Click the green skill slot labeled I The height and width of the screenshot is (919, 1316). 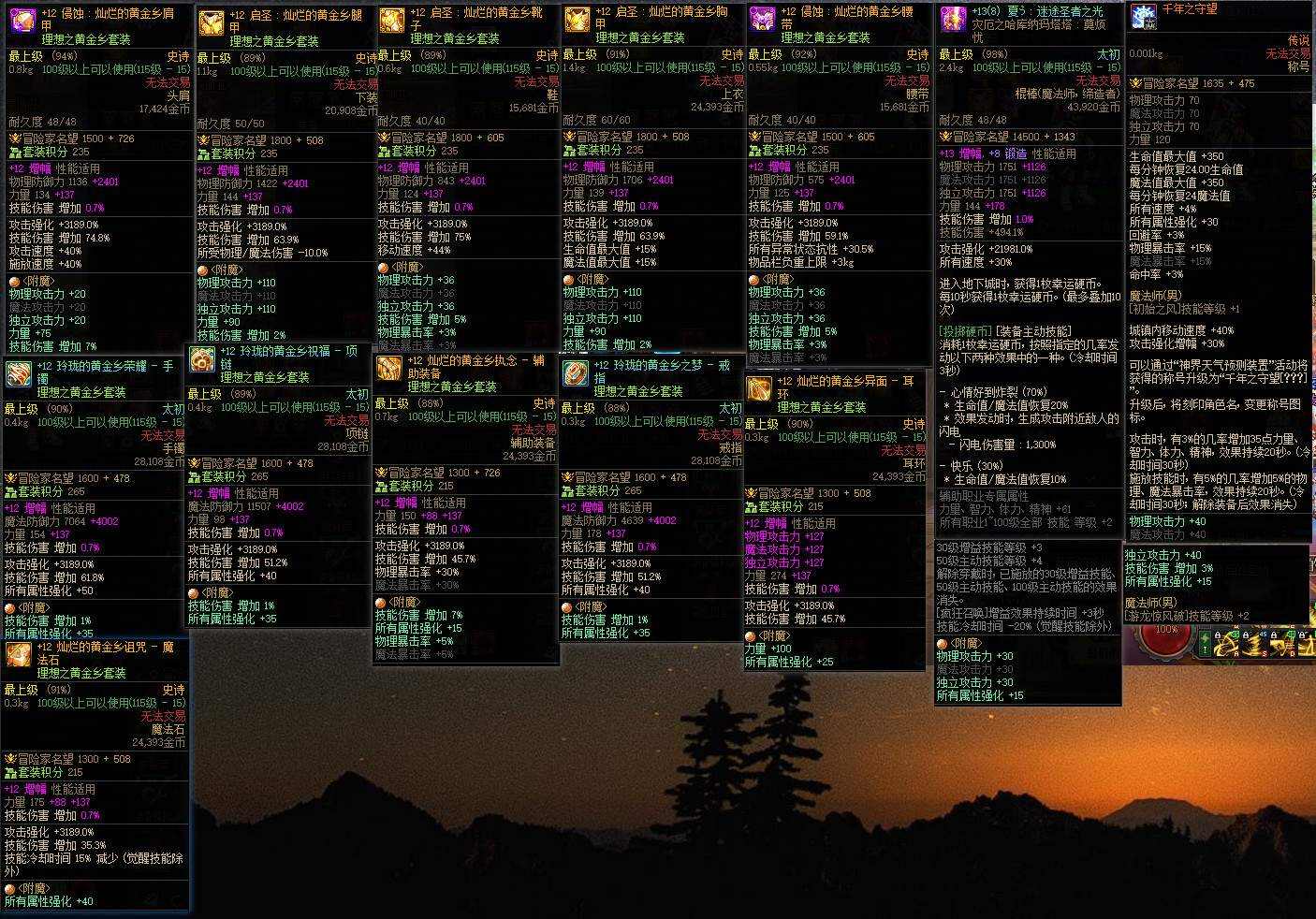(x=1205, y=644)
